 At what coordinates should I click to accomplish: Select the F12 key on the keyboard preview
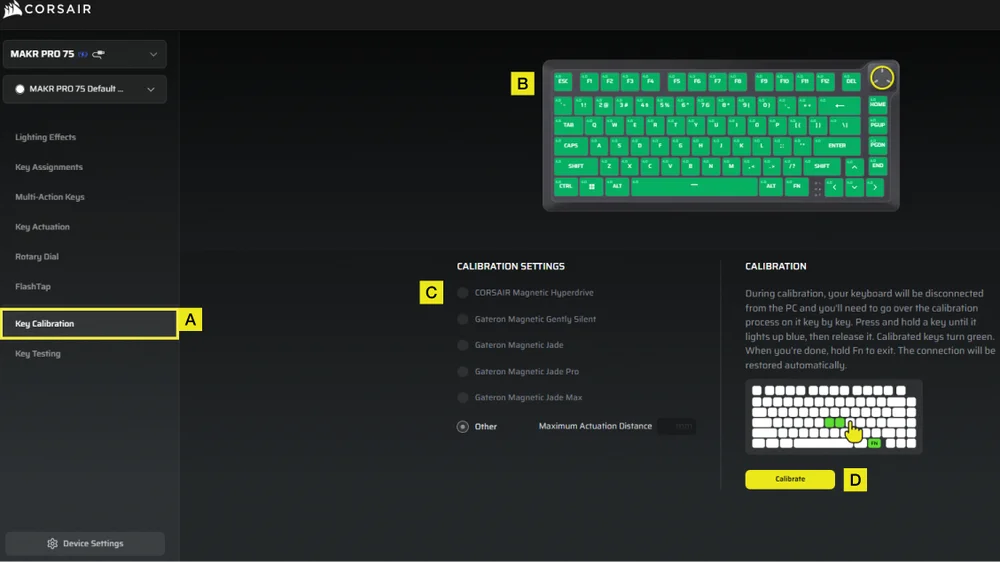point(825,82)
